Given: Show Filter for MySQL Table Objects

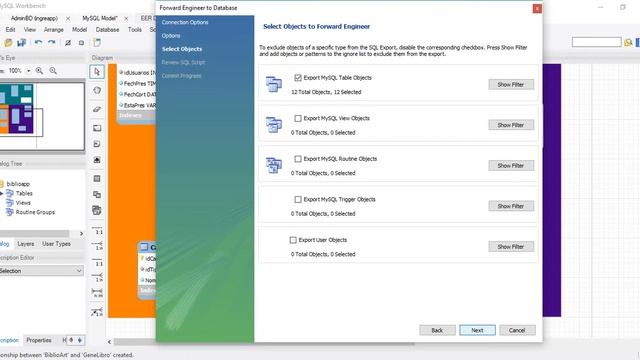Looking at the screenshot, I should pyautogui.click(x=511, y=84).
